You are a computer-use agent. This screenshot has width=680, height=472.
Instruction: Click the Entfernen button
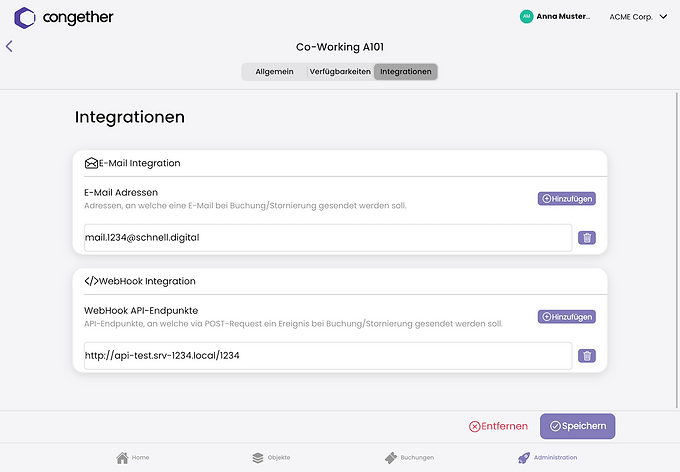click(x=498, y=426)
